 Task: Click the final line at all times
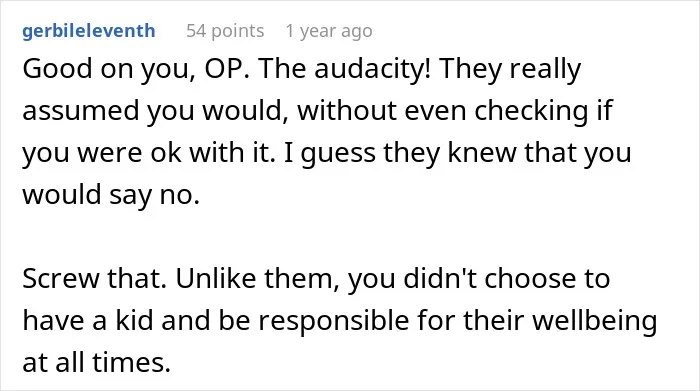pyautogui.click(x=96, y=362)
